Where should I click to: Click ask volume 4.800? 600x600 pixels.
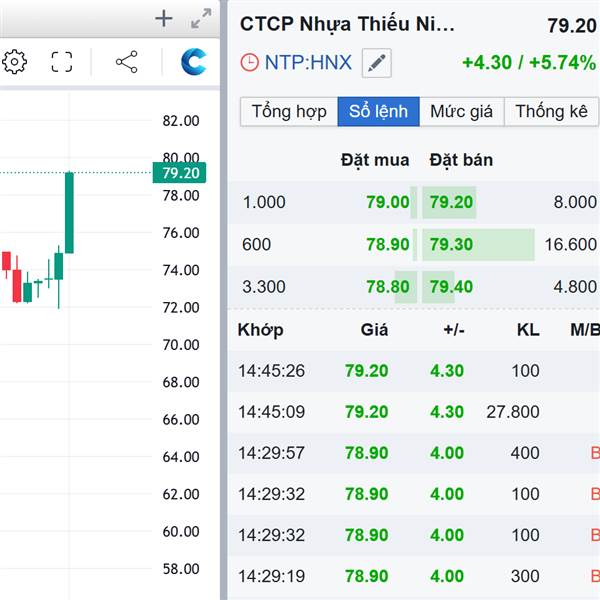(575, 287)
